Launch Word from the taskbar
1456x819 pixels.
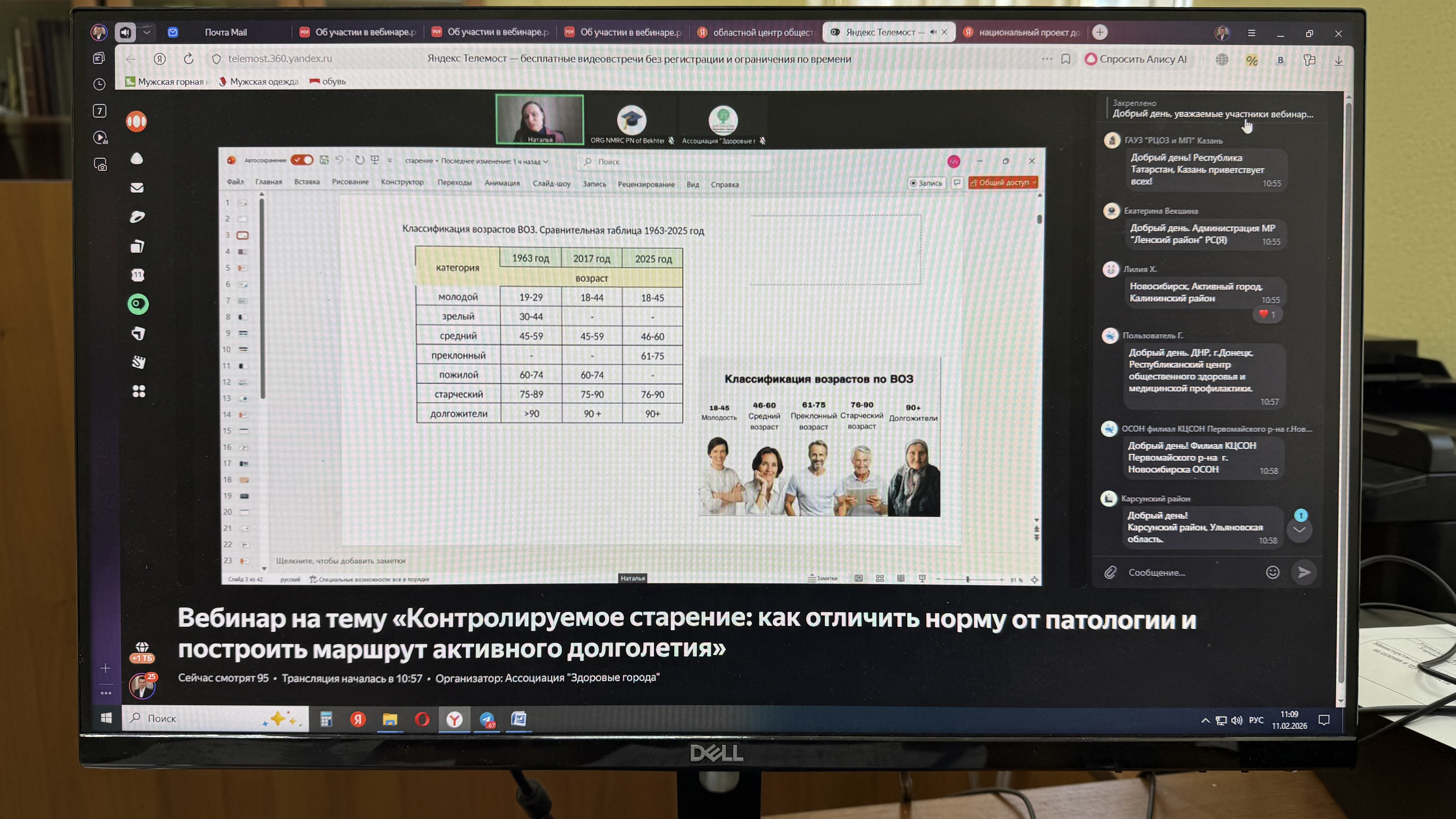[x=519, y=720]
